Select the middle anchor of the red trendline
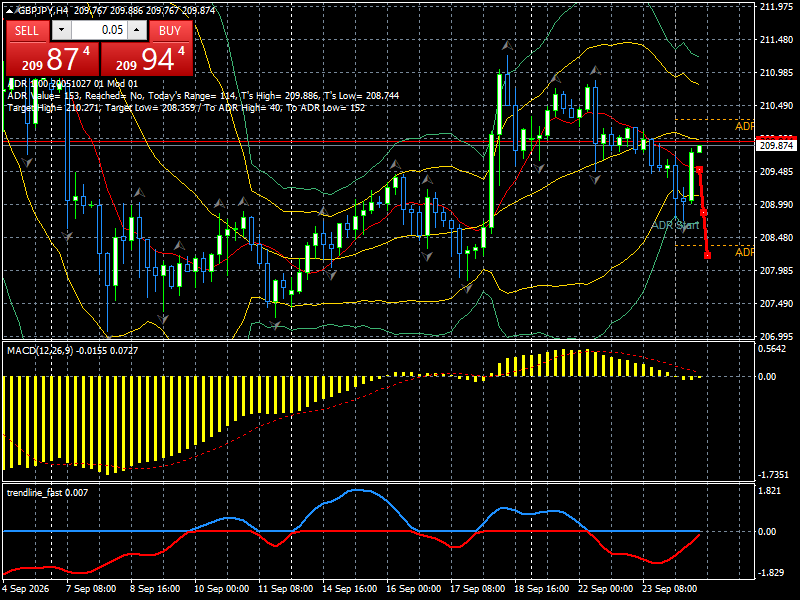800x600 pixels. 704,212
